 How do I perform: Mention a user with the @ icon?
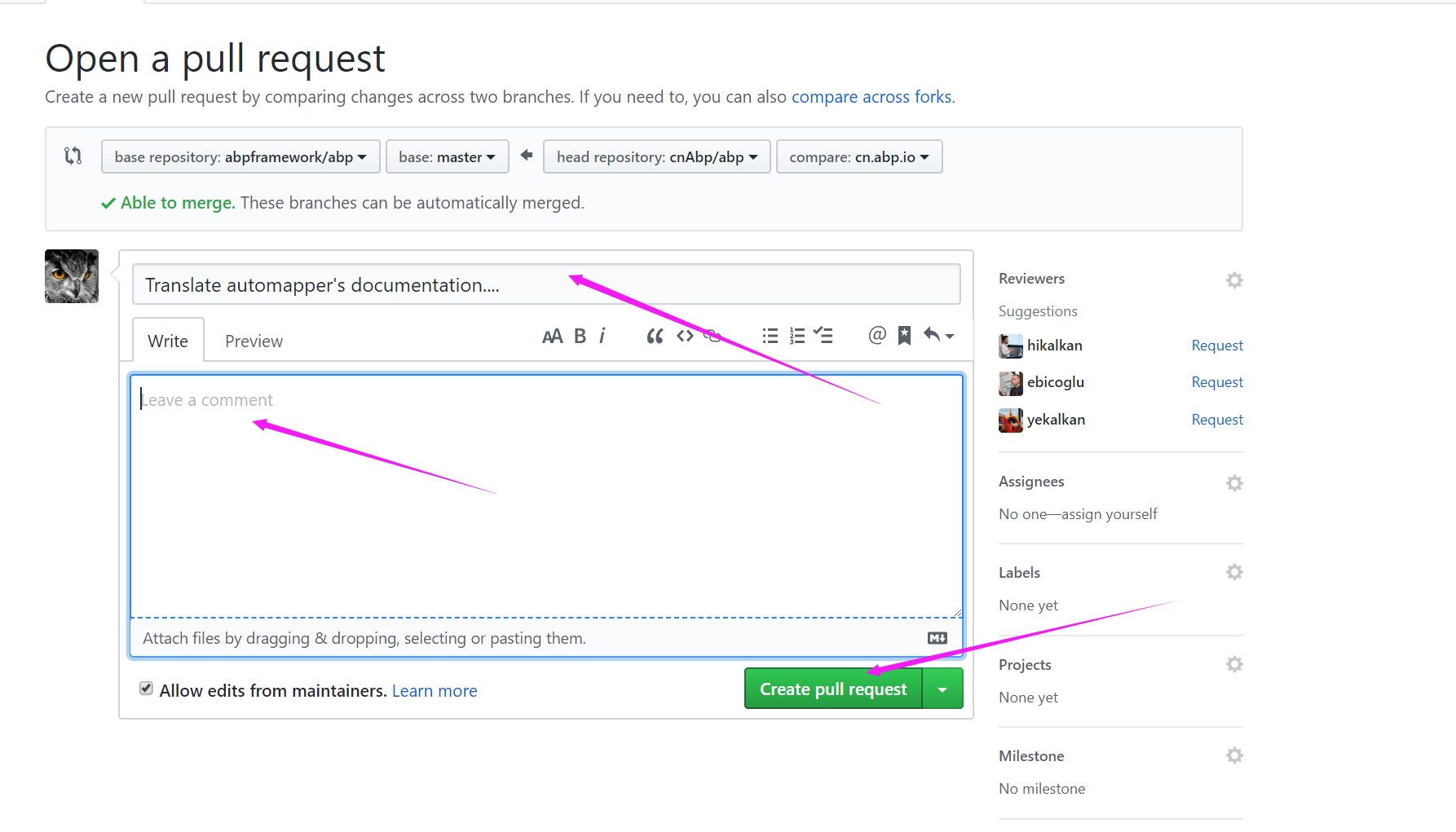tap(876, 335)
